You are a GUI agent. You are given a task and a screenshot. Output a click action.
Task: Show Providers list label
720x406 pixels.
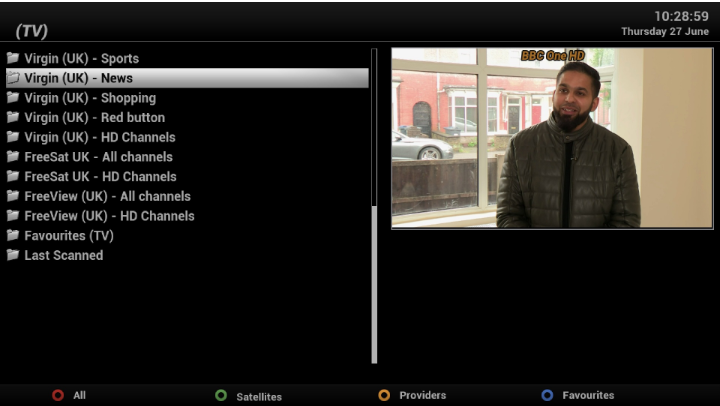point(422,395)
